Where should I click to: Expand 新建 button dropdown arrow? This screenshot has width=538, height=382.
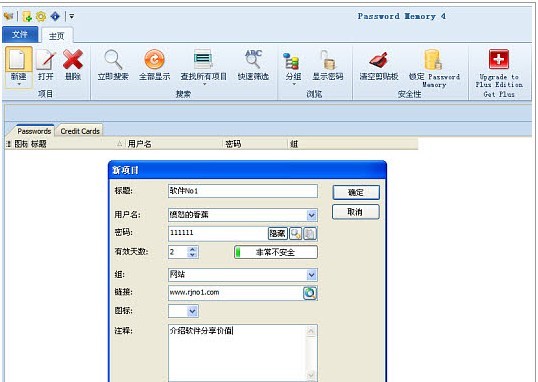19,84
